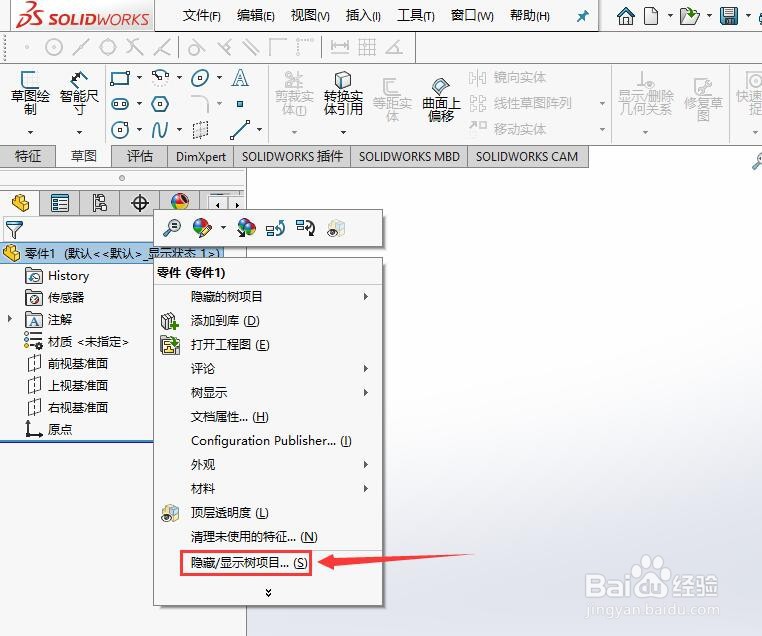Screen dimensions: 762x636
Task: Expand the rectangle tool dropdown arrow
Action: (139, 78)
